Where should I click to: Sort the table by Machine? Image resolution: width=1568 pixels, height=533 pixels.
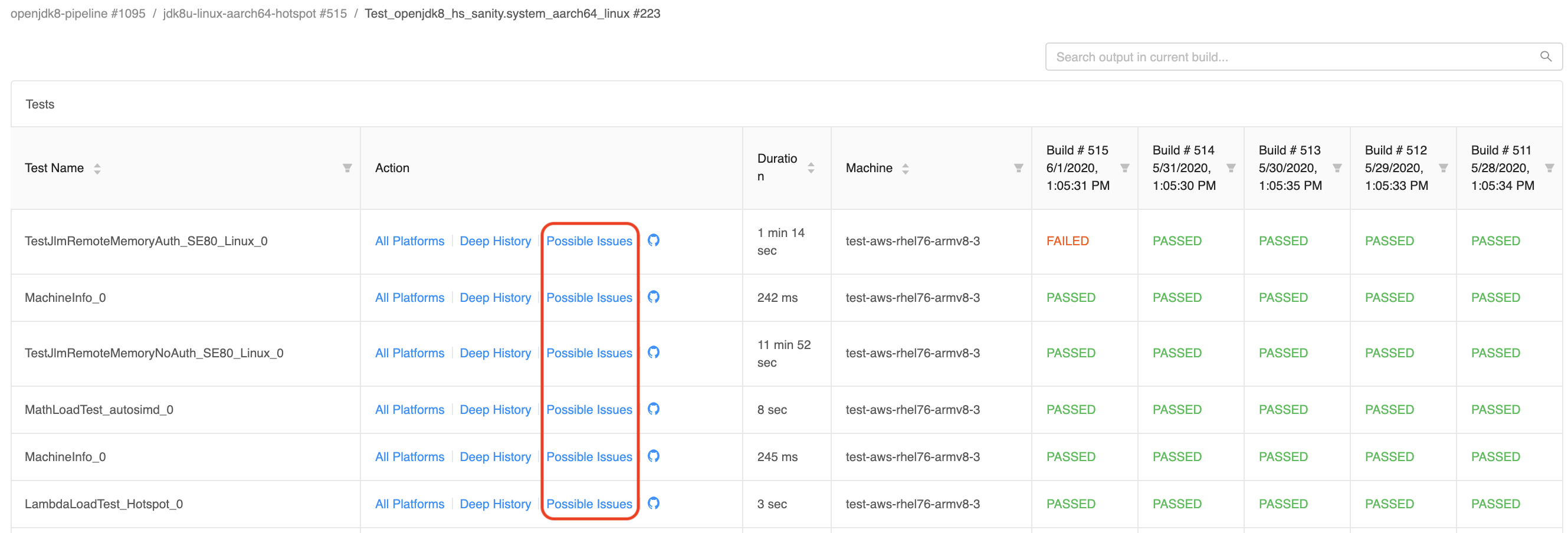[x=905, y=168]
